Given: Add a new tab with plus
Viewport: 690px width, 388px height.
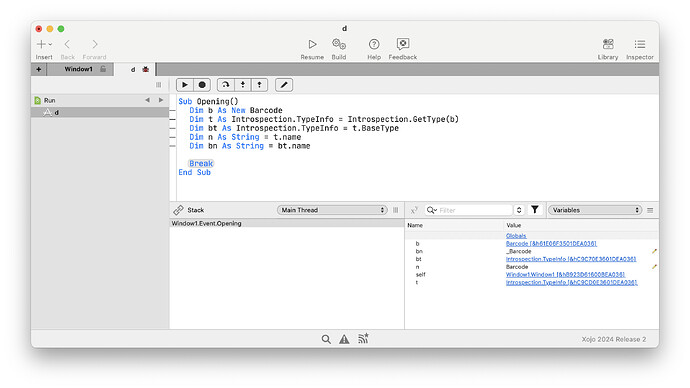Looking at the screenshot, I should (39, 69).
